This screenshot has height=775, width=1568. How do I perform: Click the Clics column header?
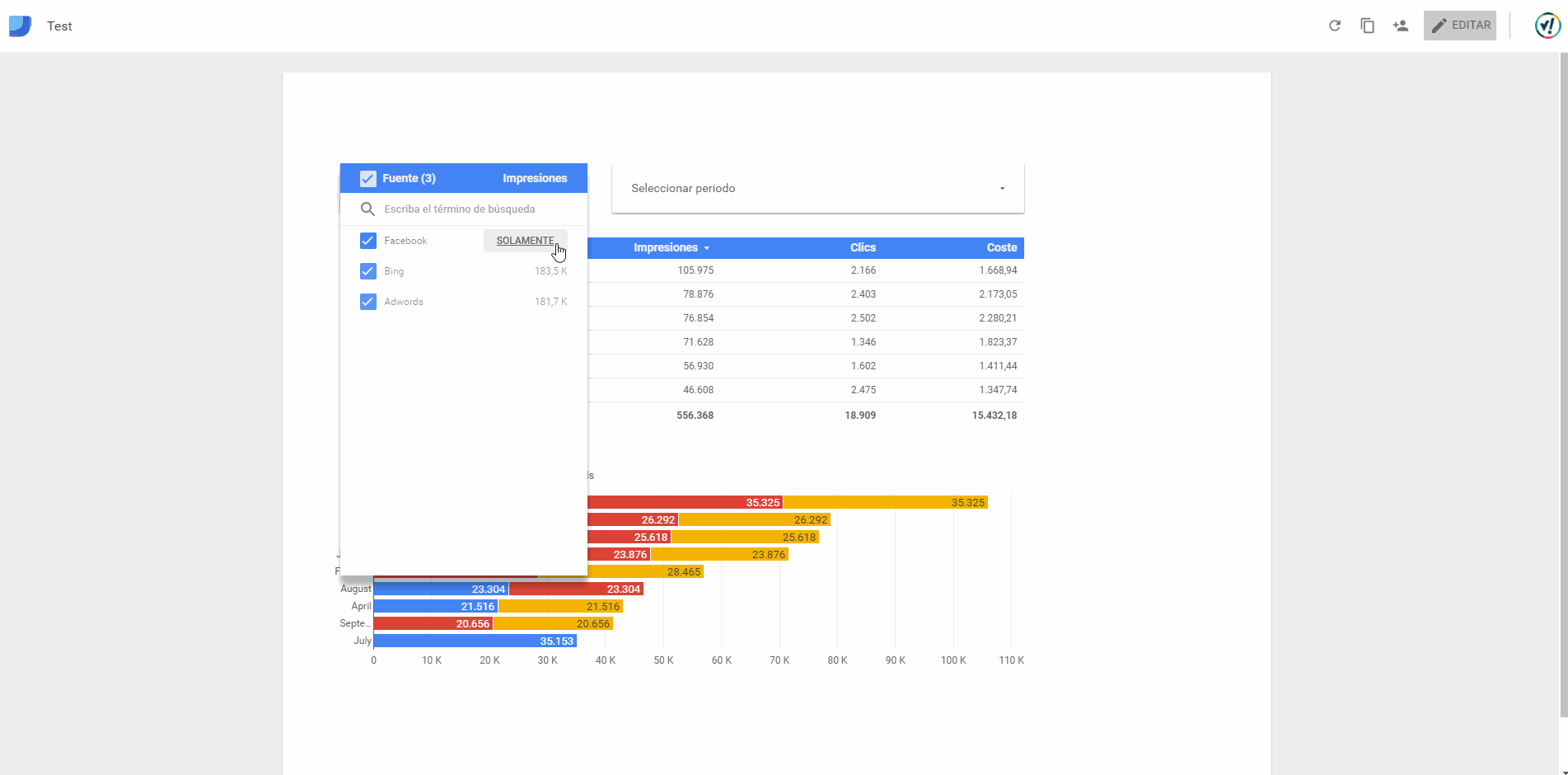(863, 247)
